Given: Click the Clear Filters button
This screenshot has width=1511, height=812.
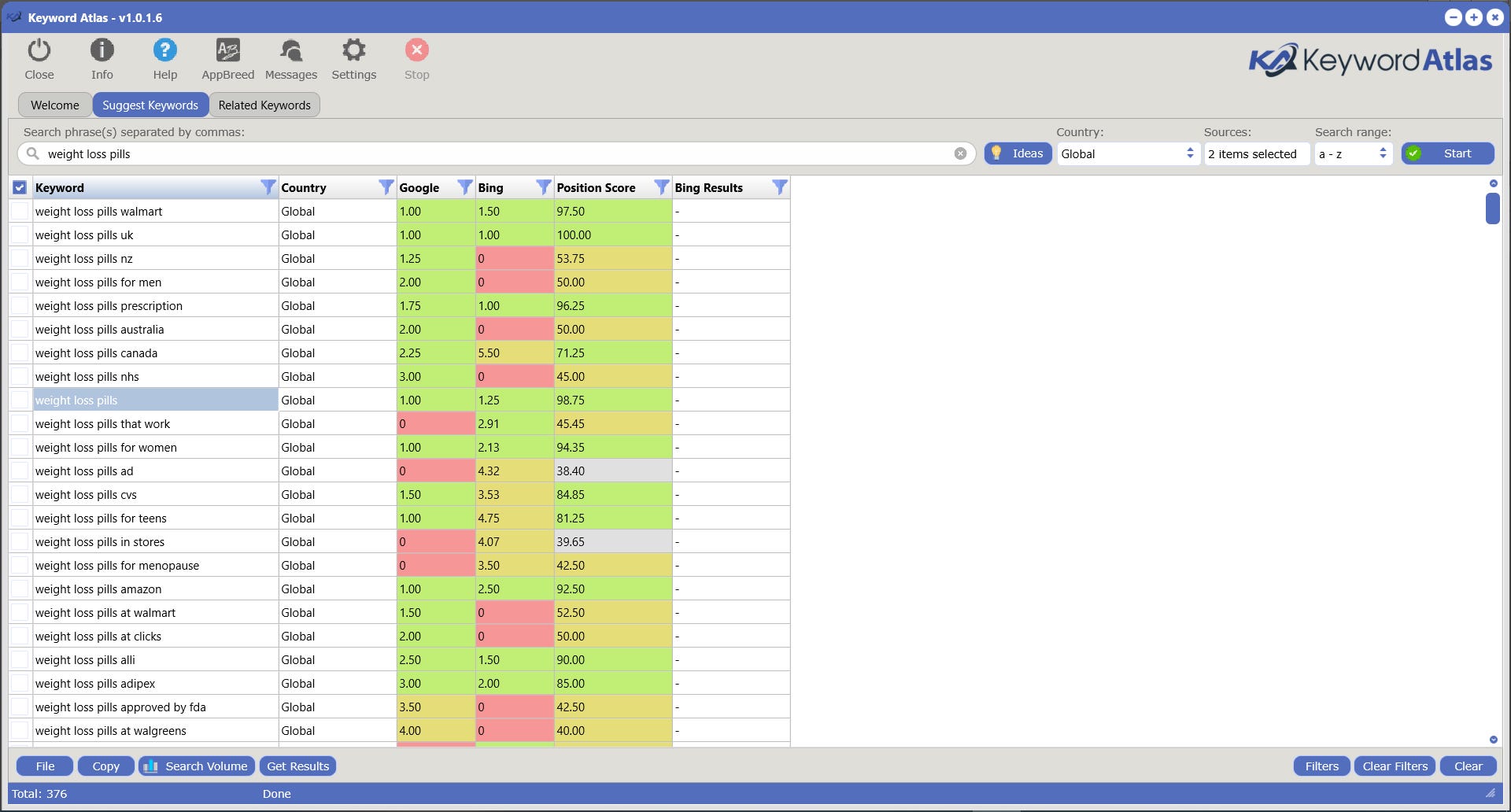Looking at the screenshot, I should tap(1395, 766).
